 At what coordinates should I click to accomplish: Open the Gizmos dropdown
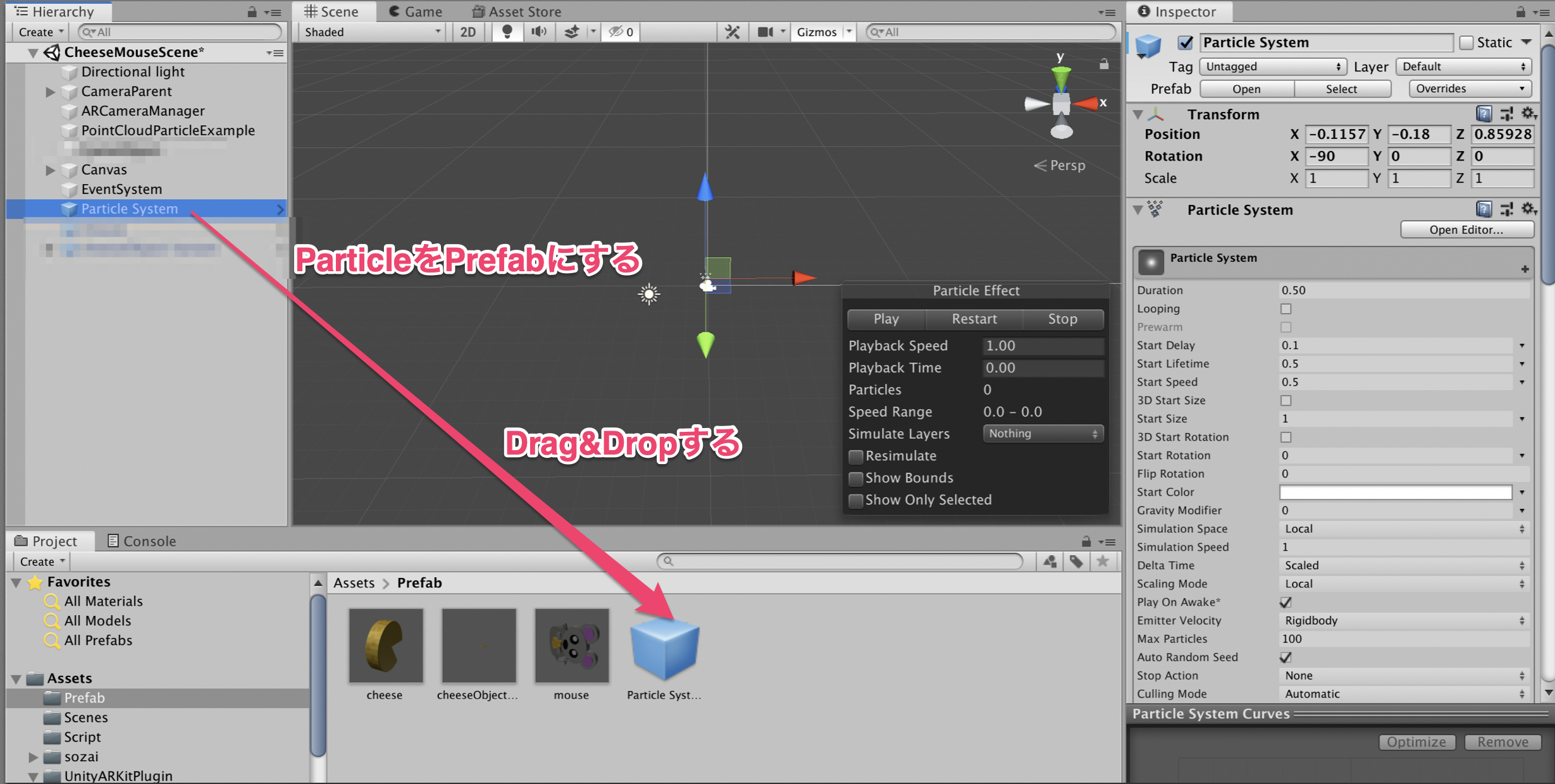point(823,32)
